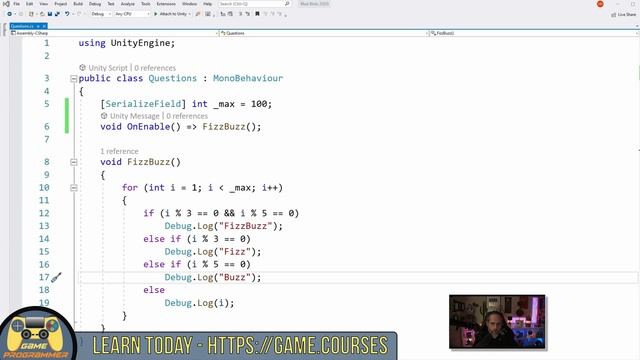Open the Any CPU platform dropdown
The height and width of the screenshot is (360, 640).
click(132, 14)
